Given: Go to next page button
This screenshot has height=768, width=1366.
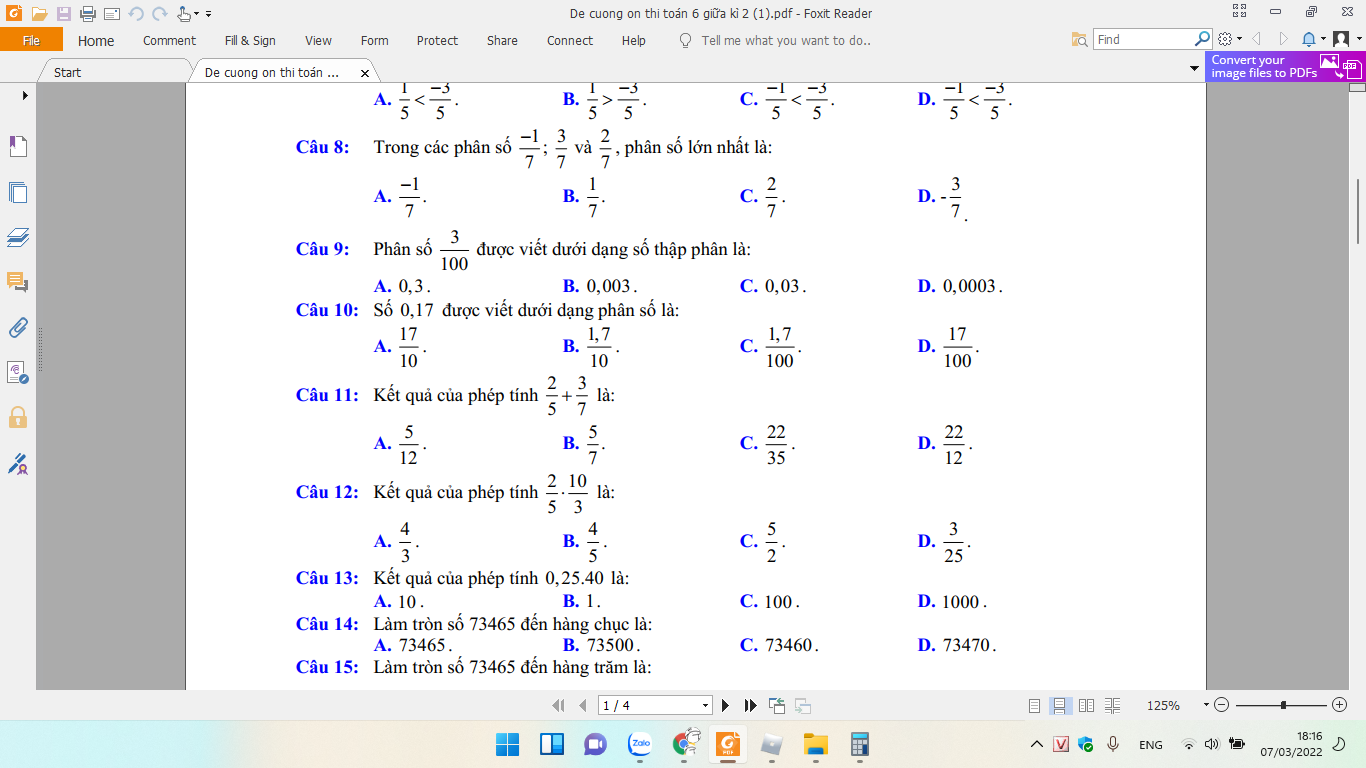Looking at the screenshot, I should pyautogui.click(x=725, y=705).
